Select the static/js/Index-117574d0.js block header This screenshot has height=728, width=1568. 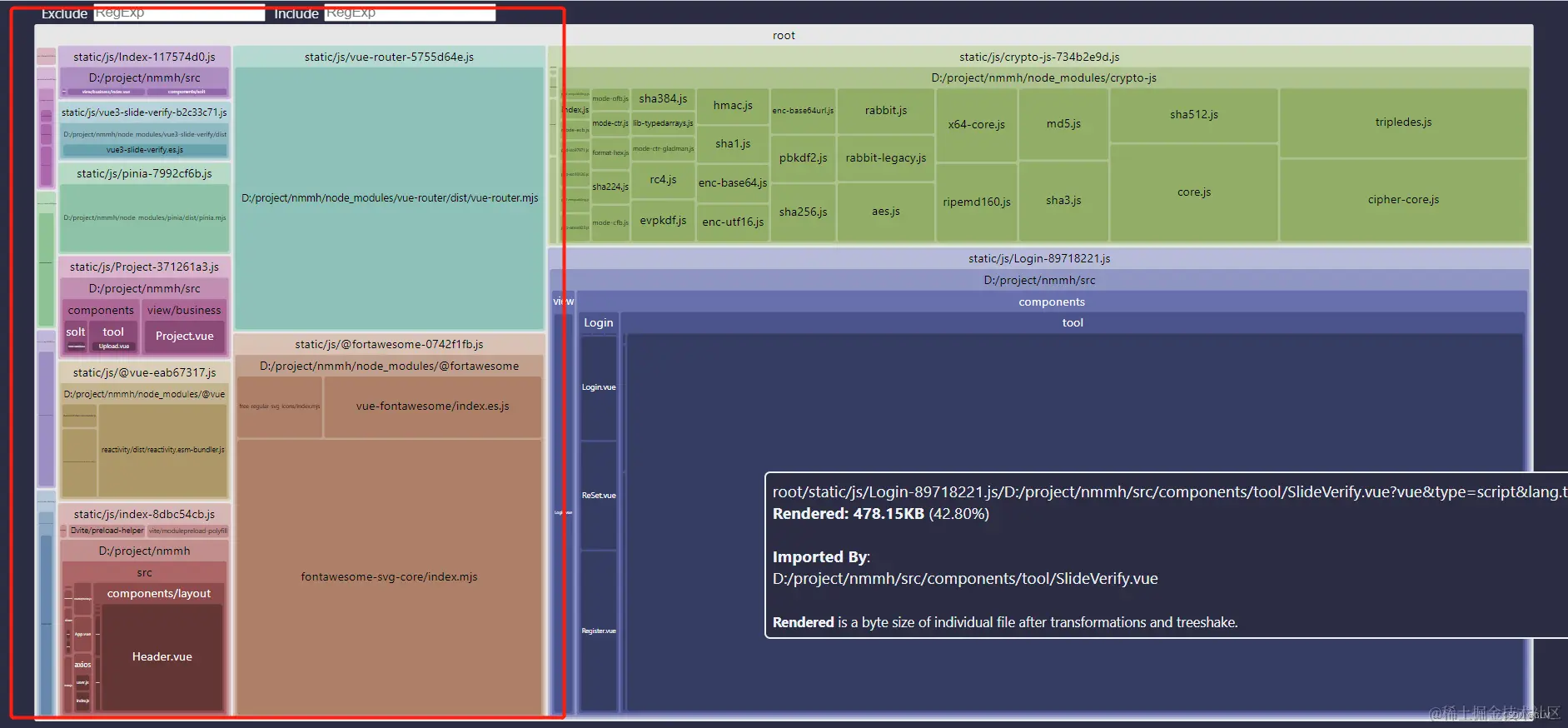[144, 57]
